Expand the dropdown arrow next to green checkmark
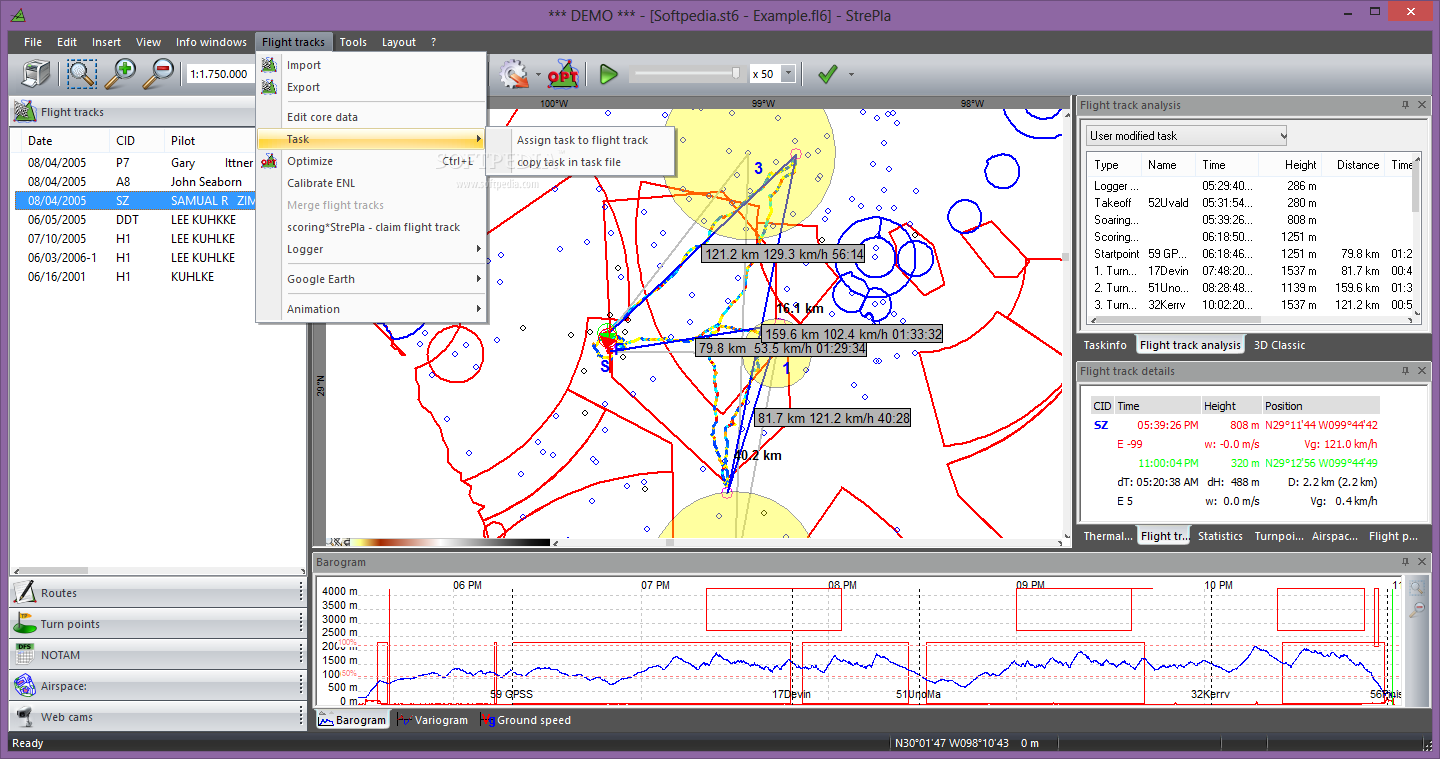Viewport: 1440px width, 759px height. click(x=851, y=74)
